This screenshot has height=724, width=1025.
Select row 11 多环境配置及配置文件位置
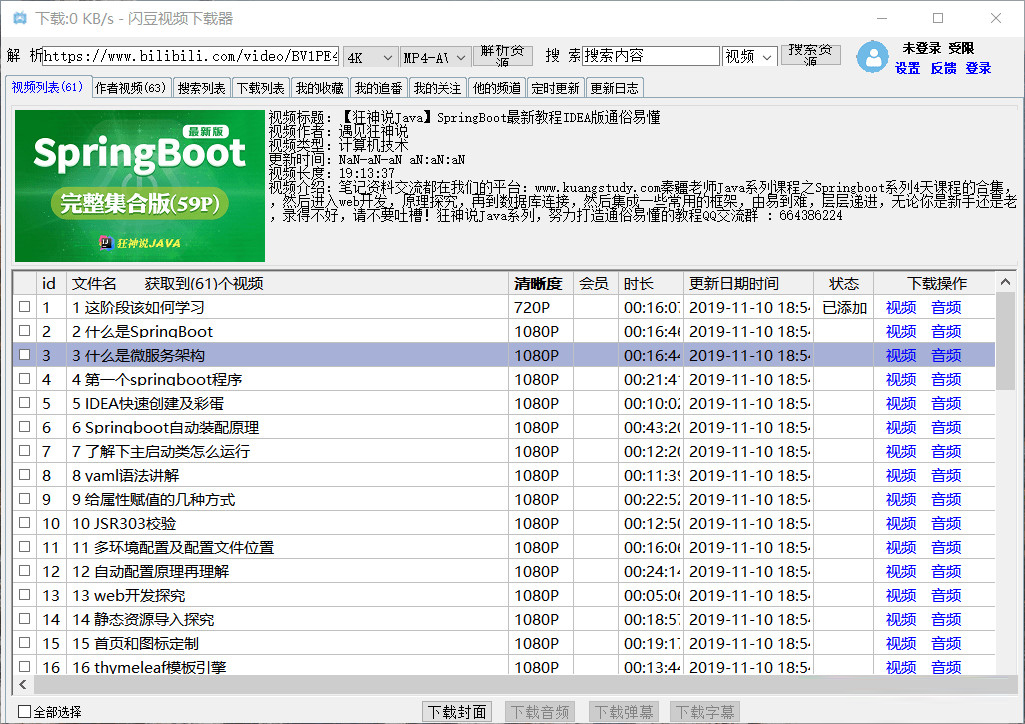pyautogui.click(x=503, y=547)
